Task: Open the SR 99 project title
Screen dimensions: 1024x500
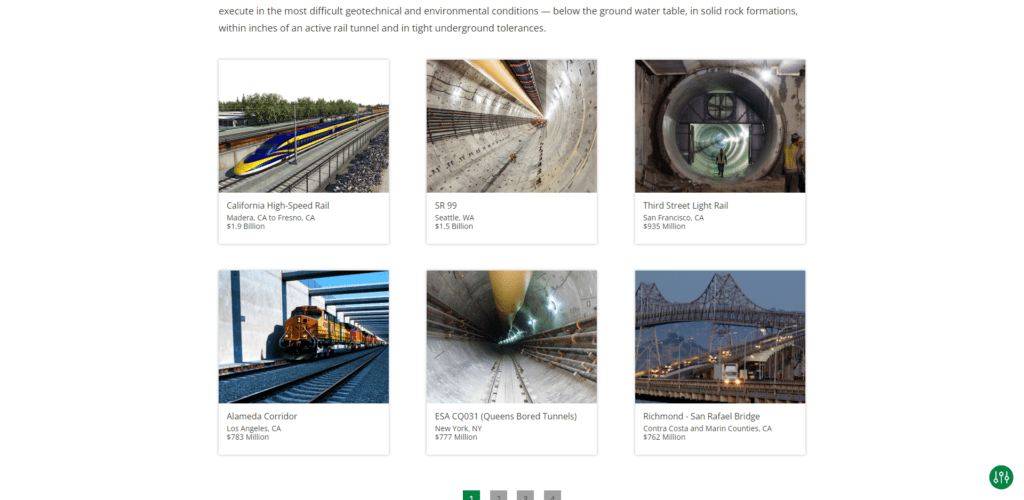Action: pyautogui.click(x=446, y=206)
